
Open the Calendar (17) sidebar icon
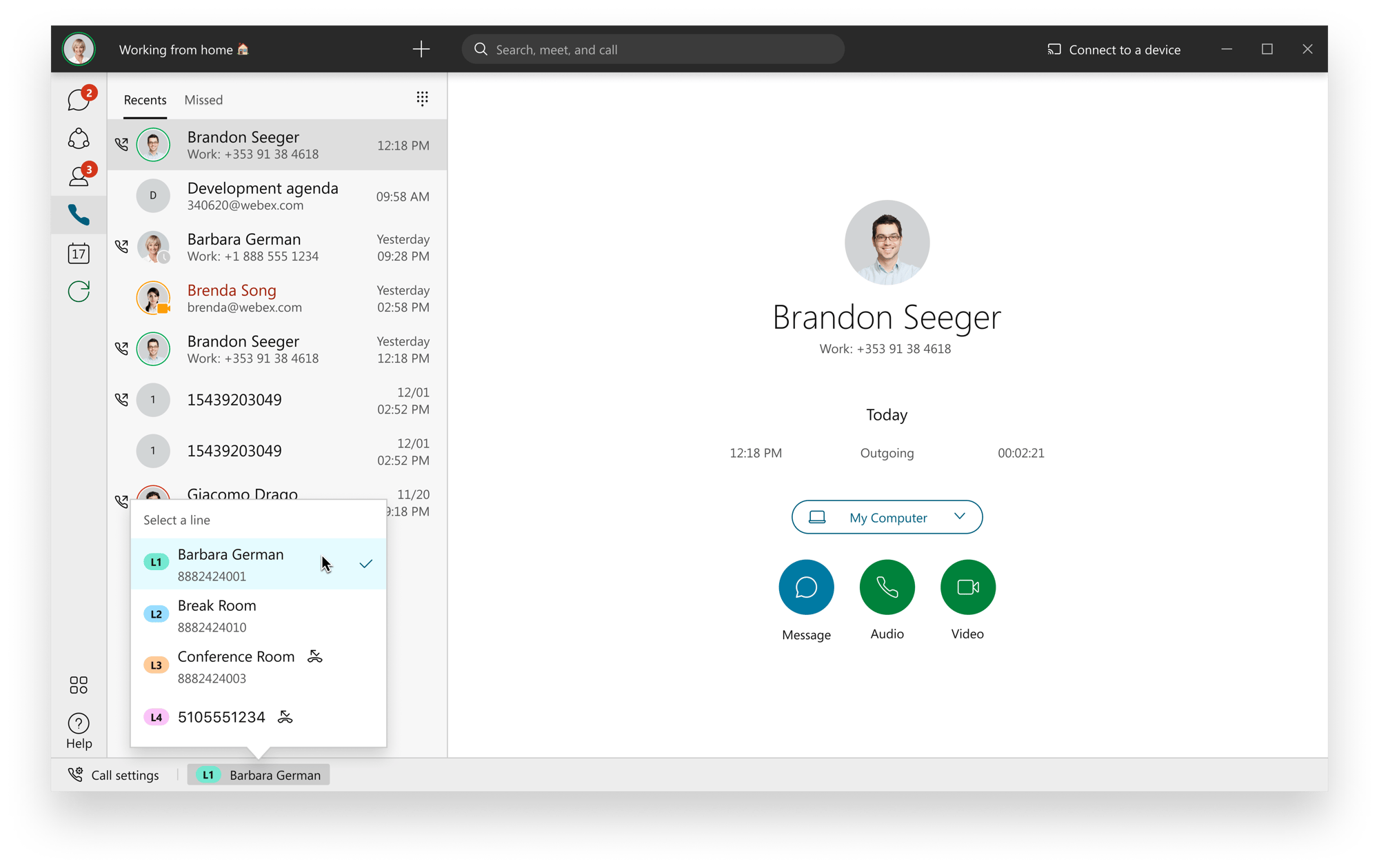click(79, 253)
